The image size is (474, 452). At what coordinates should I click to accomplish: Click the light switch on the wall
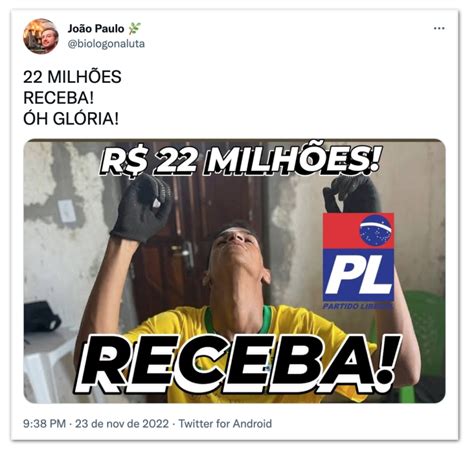coord(67,211)
